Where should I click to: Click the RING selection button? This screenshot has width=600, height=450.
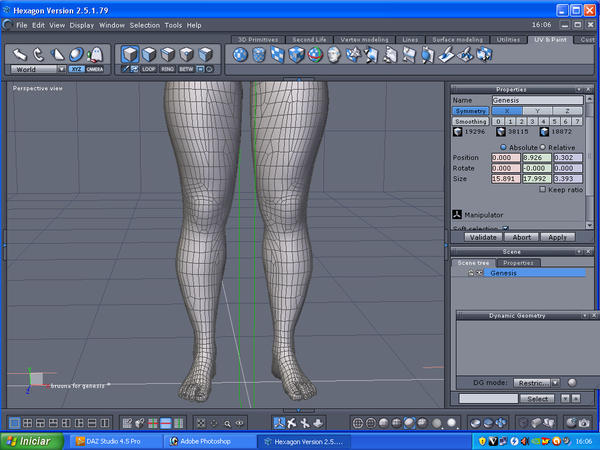click(170, 69)
